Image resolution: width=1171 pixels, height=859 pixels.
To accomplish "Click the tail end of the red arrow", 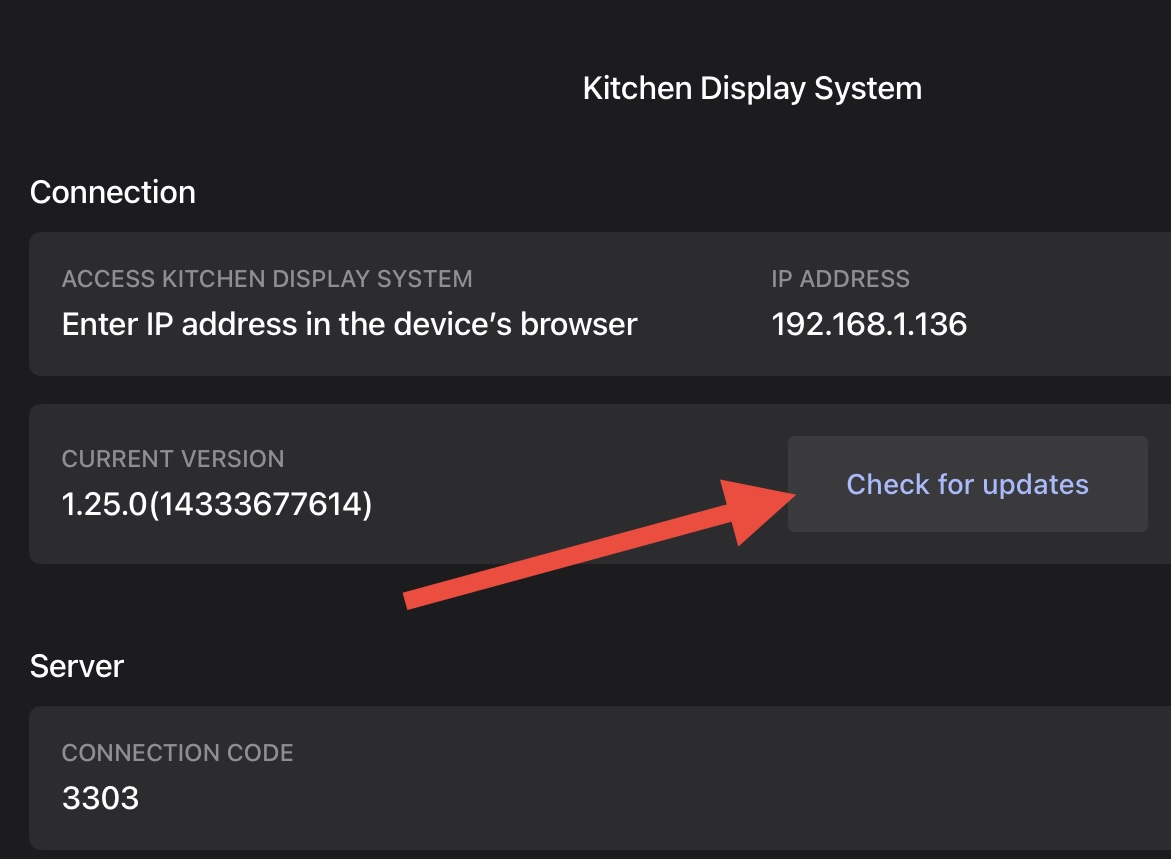I will coord(412,598).
